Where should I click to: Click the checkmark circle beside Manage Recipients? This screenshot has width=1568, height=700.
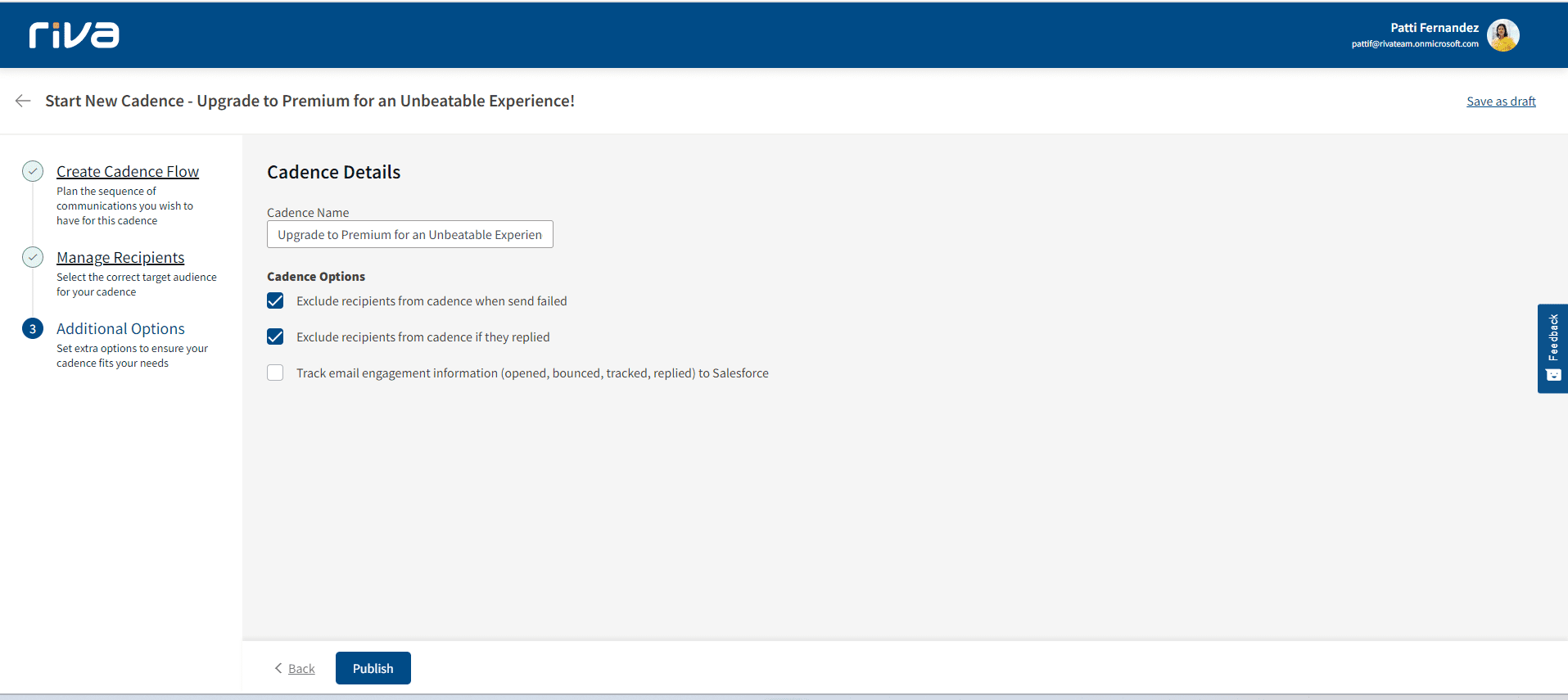coord(33,257)
